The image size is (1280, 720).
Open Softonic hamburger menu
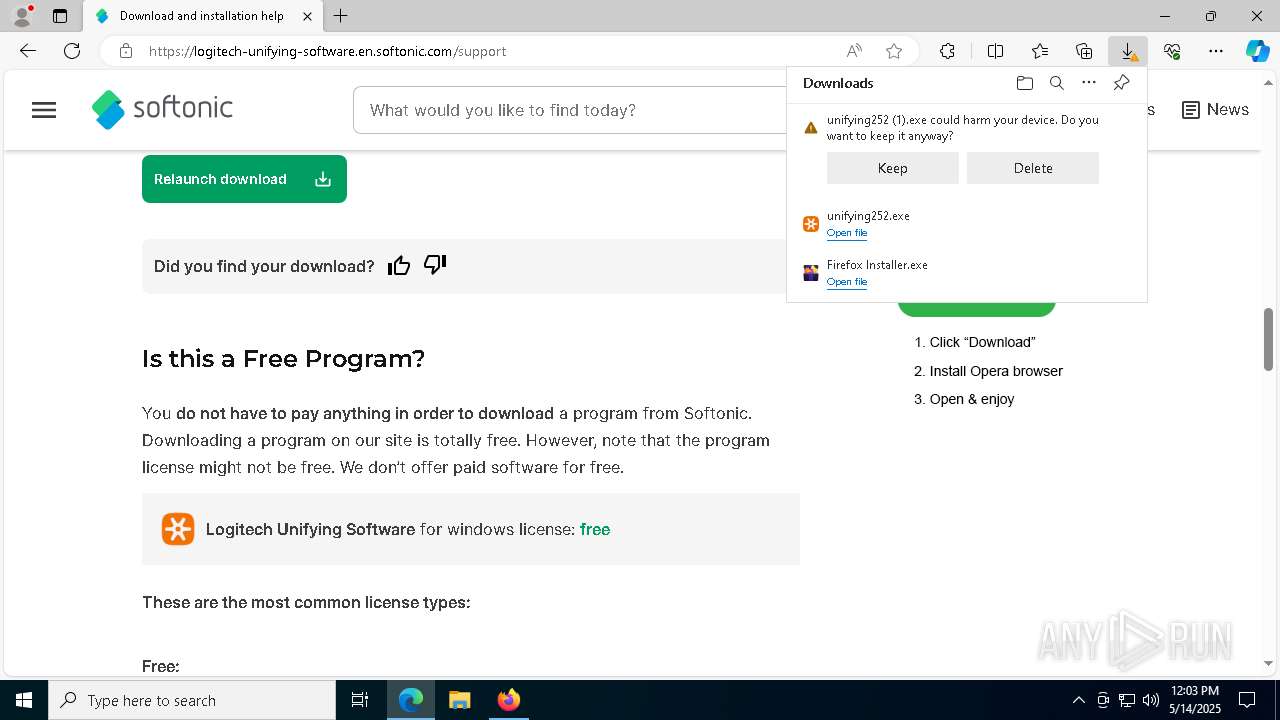[44, 110]
